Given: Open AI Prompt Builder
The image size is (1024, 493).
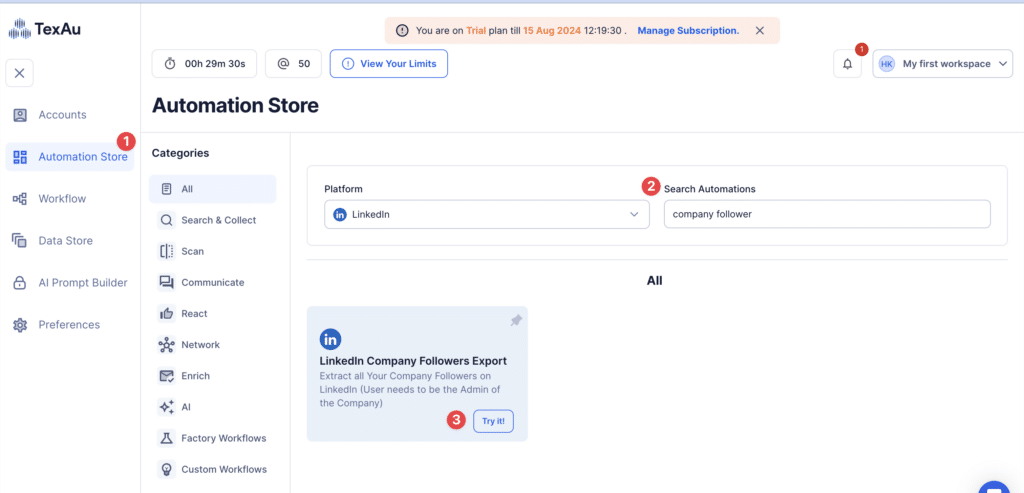Looking at the screenshot, I should 69,283.
